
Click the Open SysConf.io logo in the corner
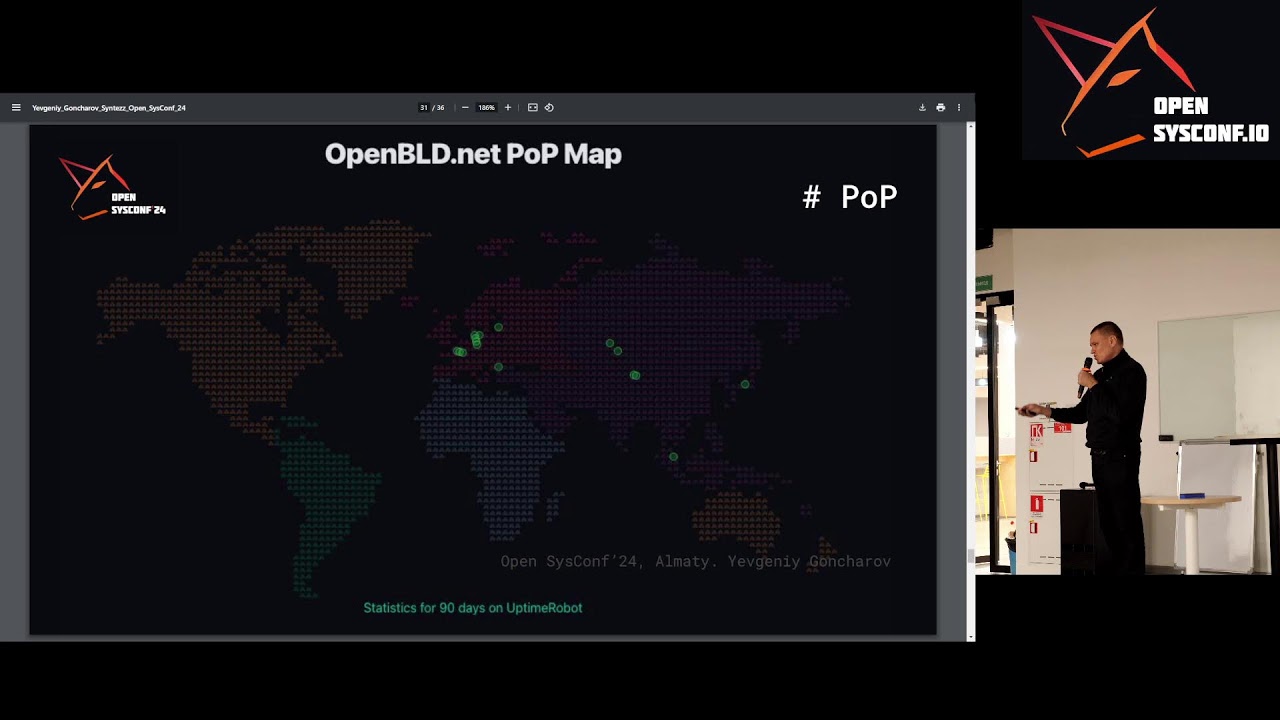[1150, 82]
